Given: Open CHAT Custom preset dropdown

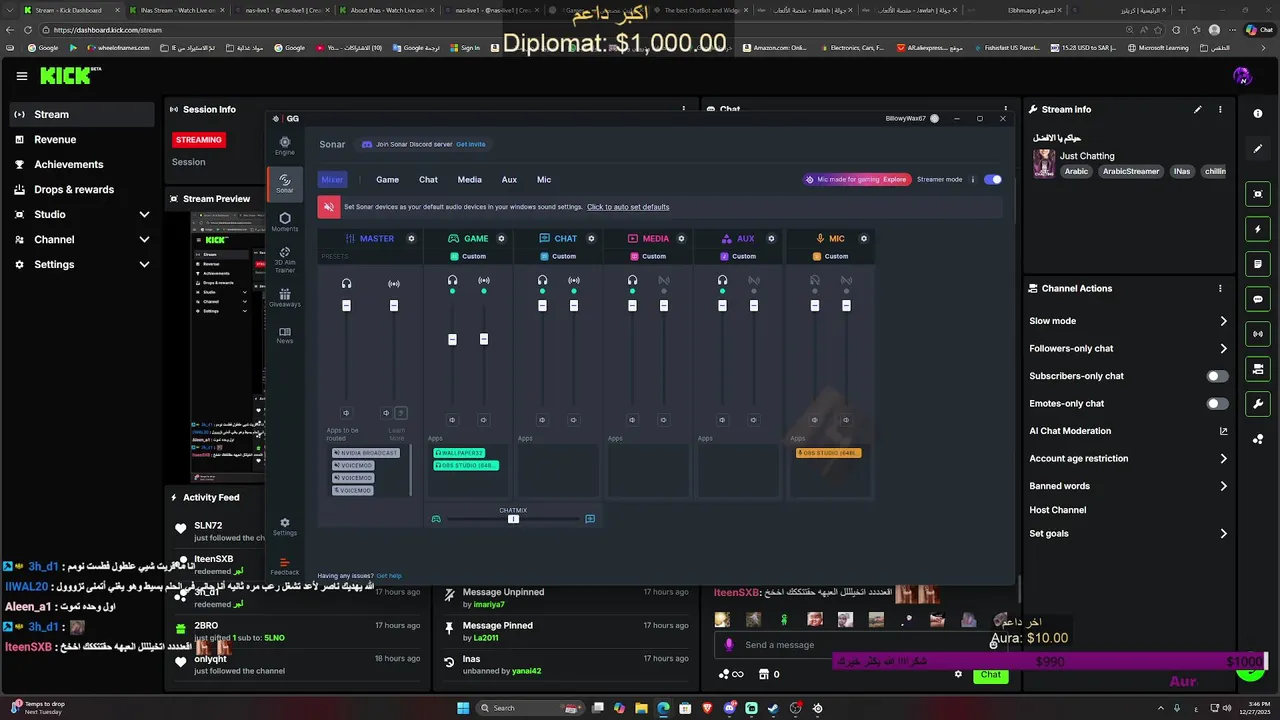Looking at the screenshot, I should 559,256.
